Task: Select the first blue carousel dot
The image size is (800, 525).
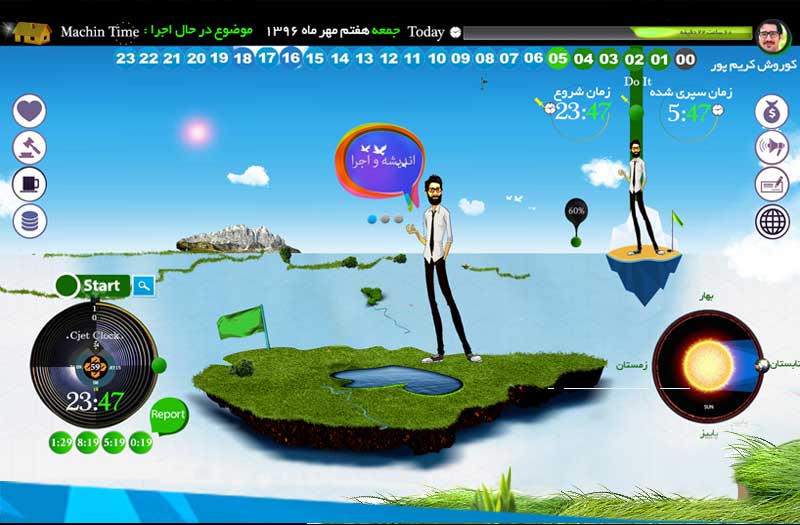Action: point(372,218)
